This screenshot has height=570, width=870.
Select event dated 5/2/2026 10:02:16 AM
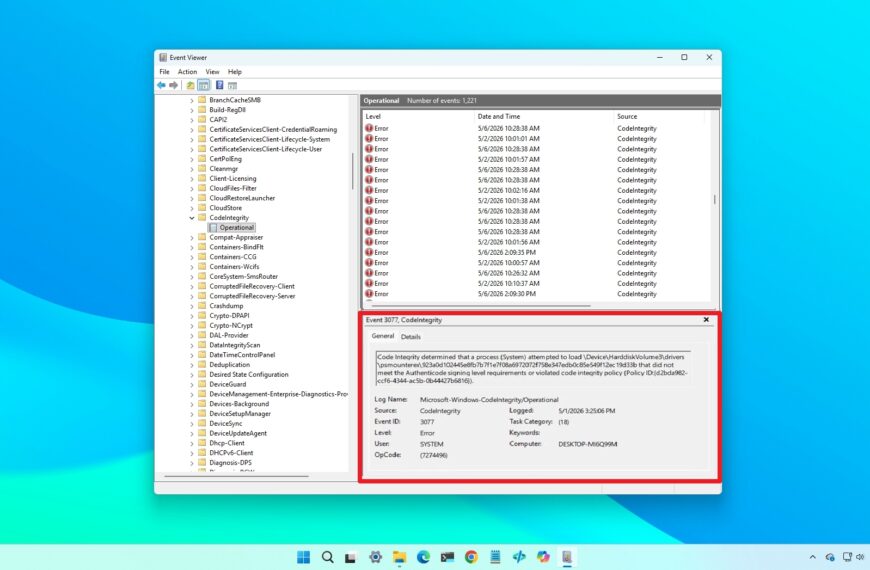coord(537,190)
